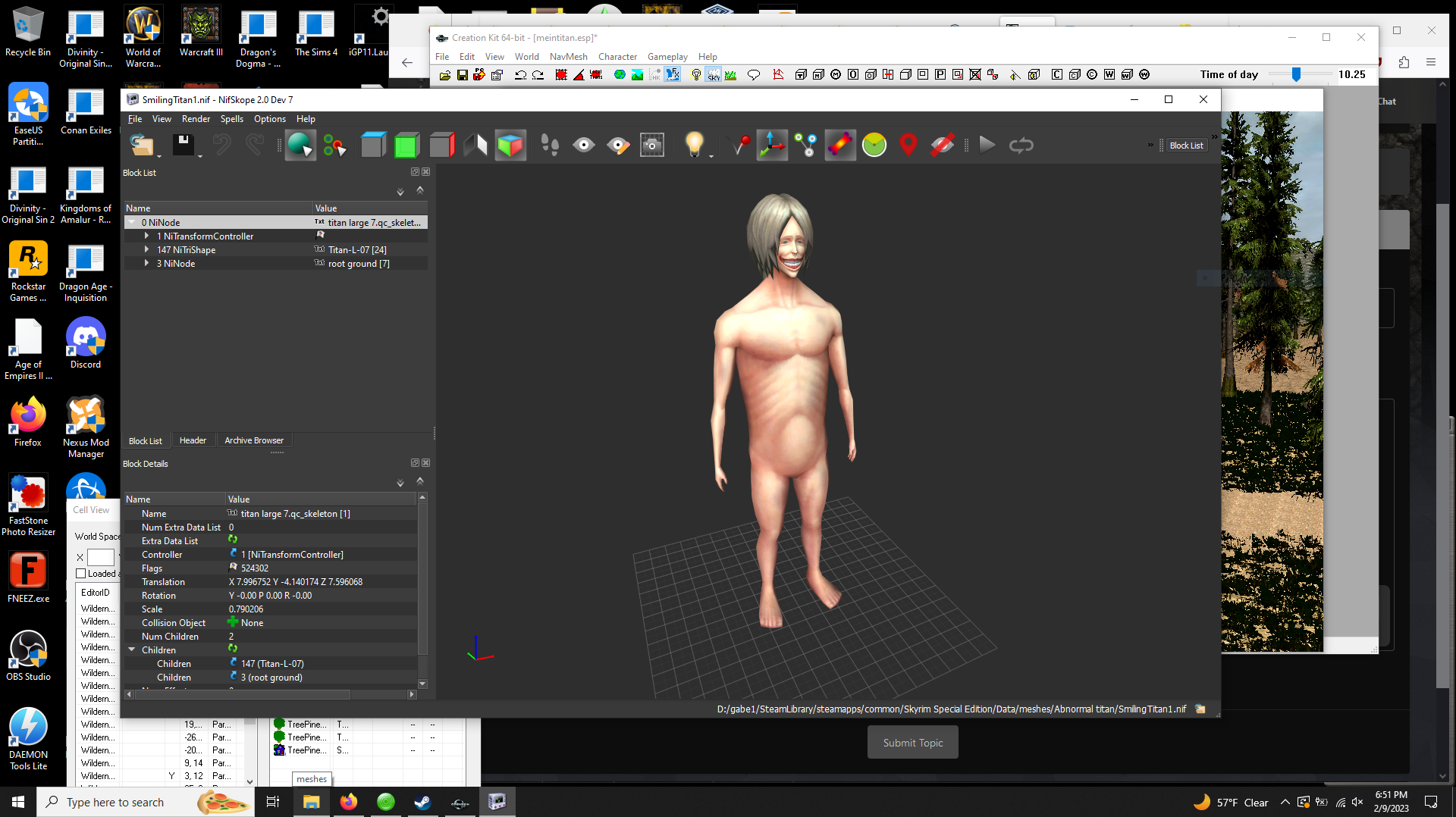Click the green-yellow circle render icon
This screenshot has height=817, width=1456.
coord(874,145)
